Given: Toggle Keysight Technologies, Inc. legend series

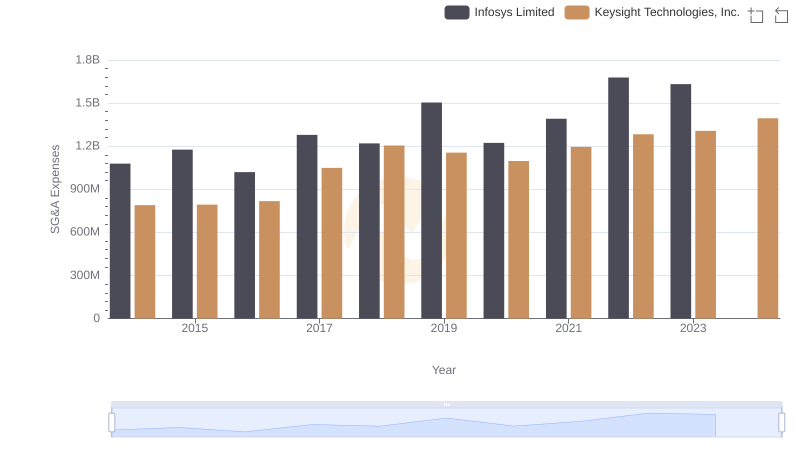Looking at the screenshot, I should 652,12.
